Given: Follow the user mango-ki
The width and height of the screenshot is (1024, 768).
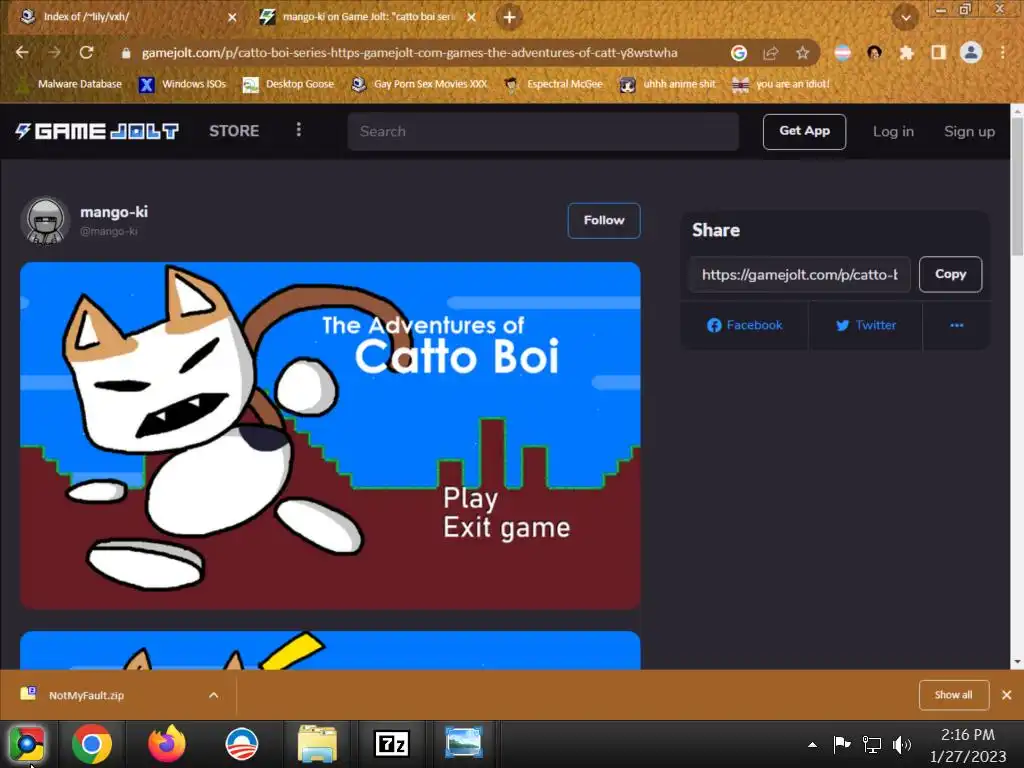Looking at the screenshot, I should pyautogui.click(x=603, y=220).
